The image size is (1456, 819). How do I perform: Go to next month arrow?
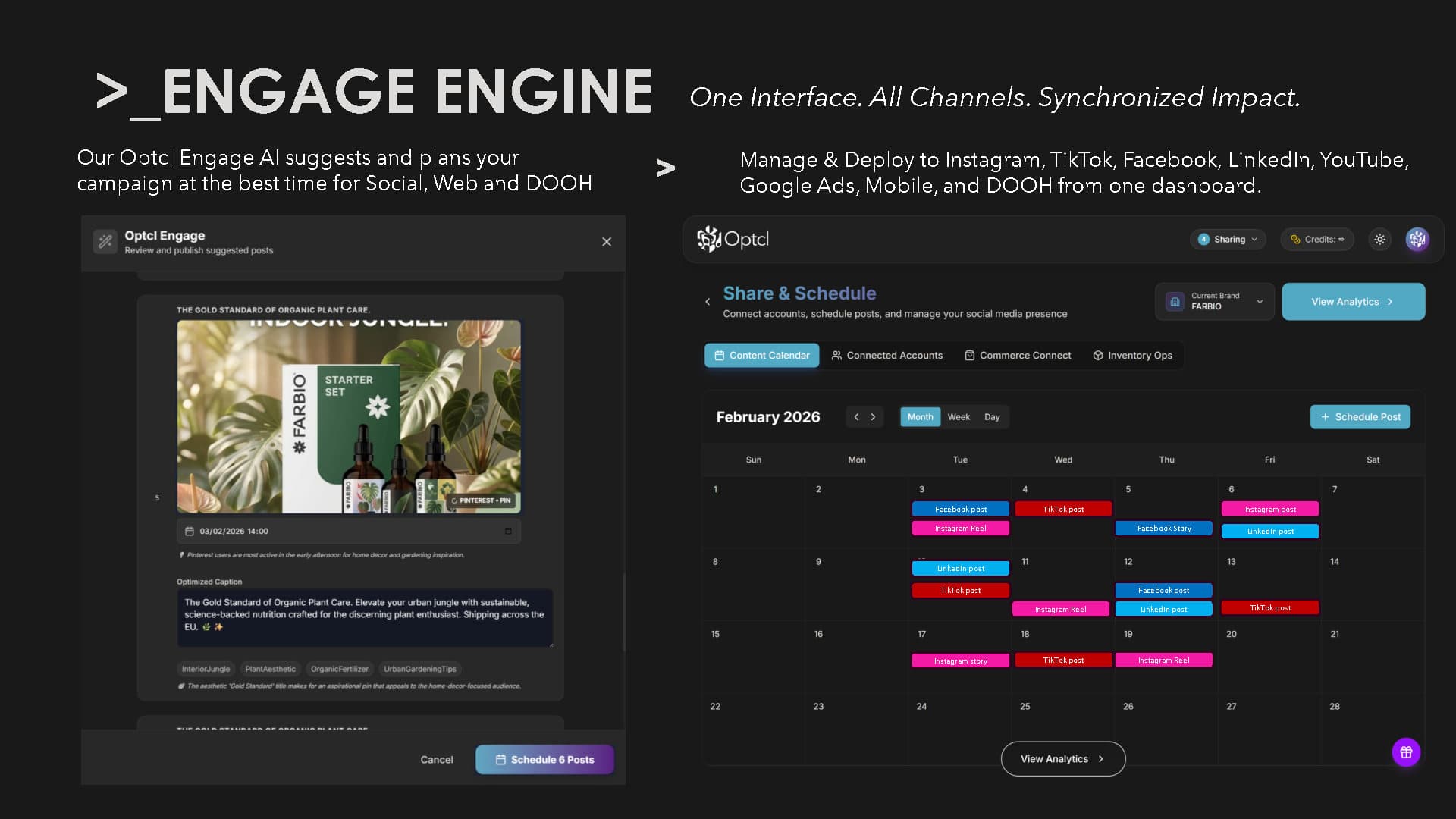(874, 417)
